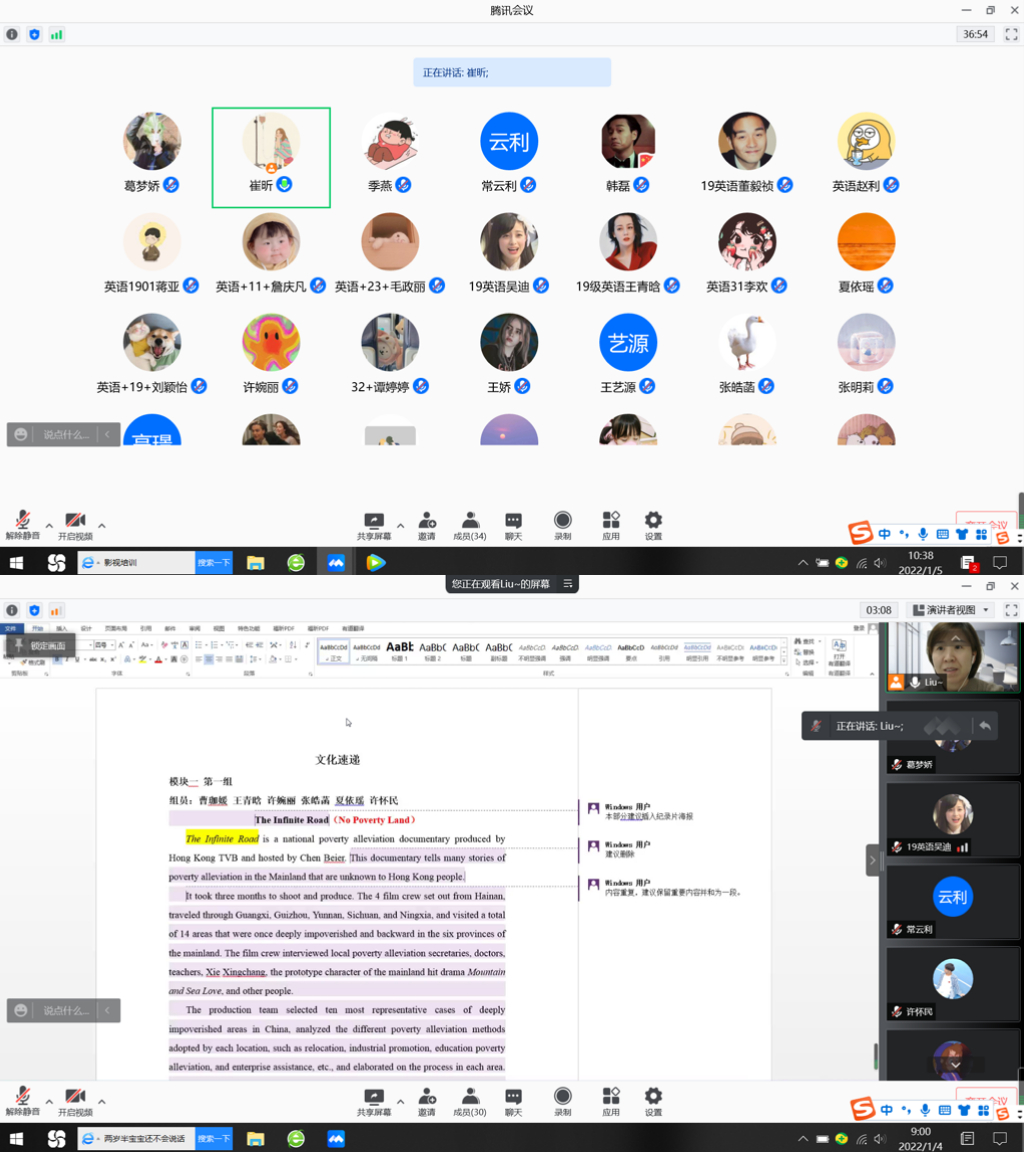Click the reply arrow in 正在讲话: Liu~ popup
The height and width of the screenshot is (1152, 1024).
(985, 726)
